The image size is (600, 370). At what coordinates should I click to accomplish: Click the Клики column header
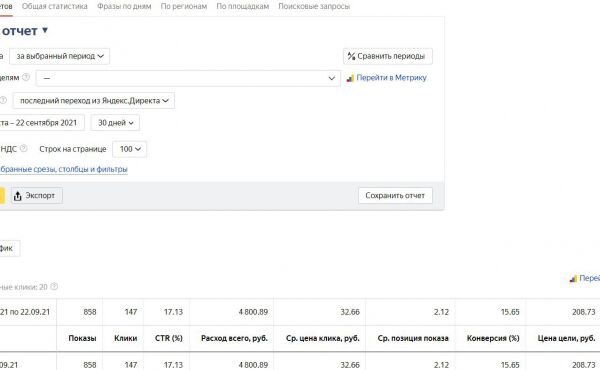[x=126, y=338]
